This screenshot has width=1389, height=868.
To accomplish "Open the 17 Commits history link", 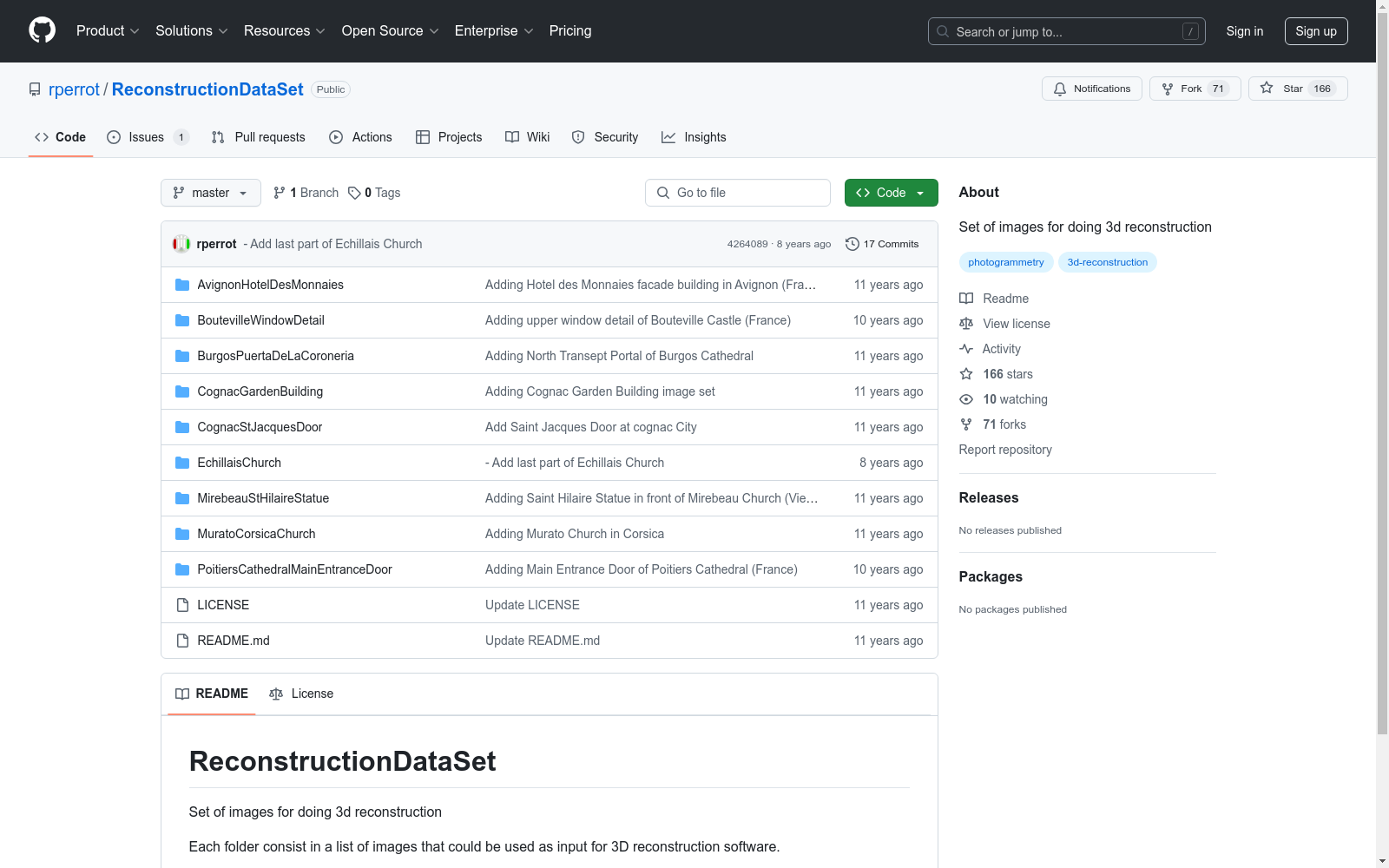I will pos(882,244).
